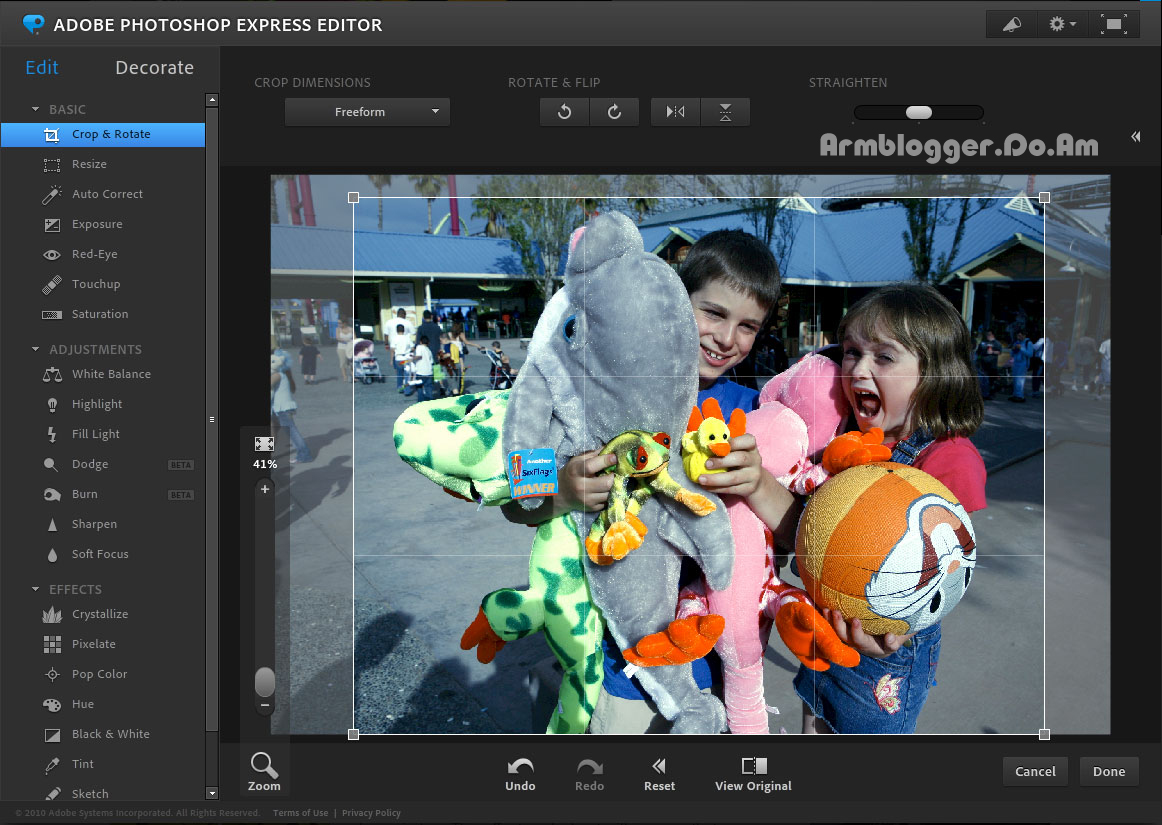Choose the Black & White effect icon
This screenshot has height=825, width=1162.
pyautogui.click(x=52, y=735)
